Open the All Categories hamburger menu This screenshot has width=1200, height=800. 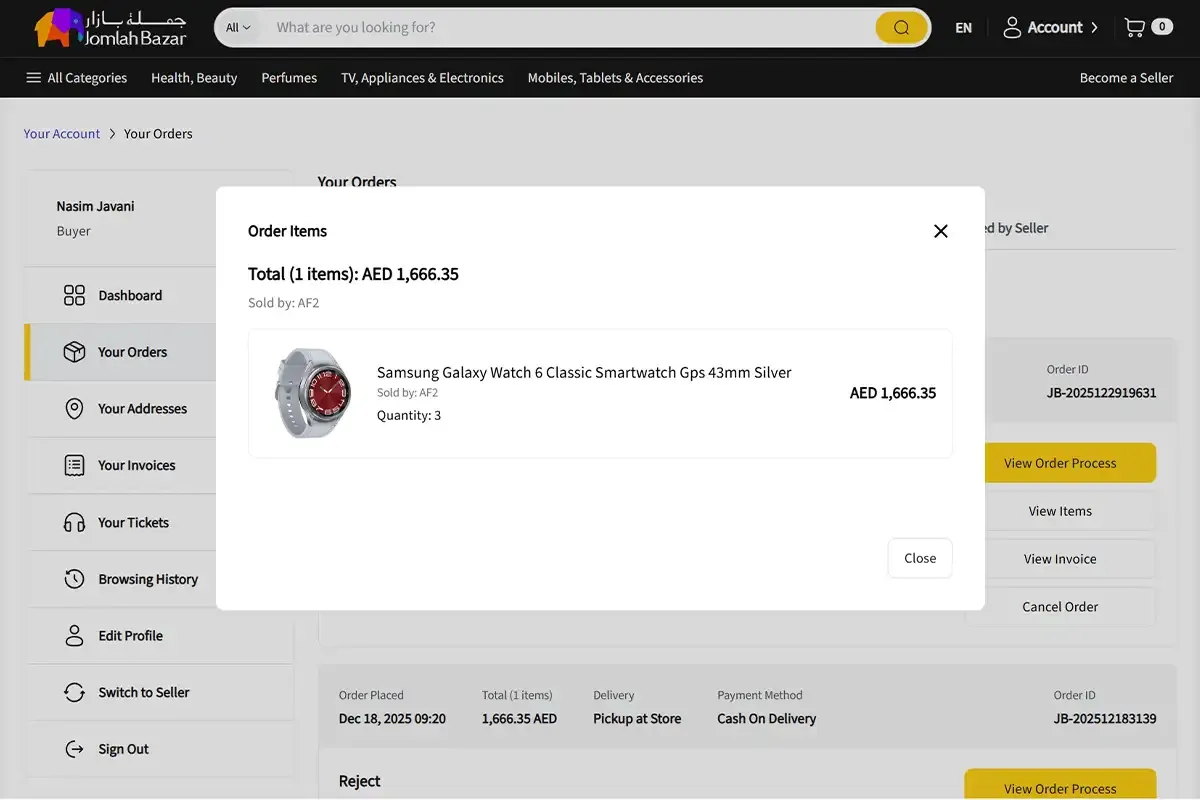coord(76,78)
